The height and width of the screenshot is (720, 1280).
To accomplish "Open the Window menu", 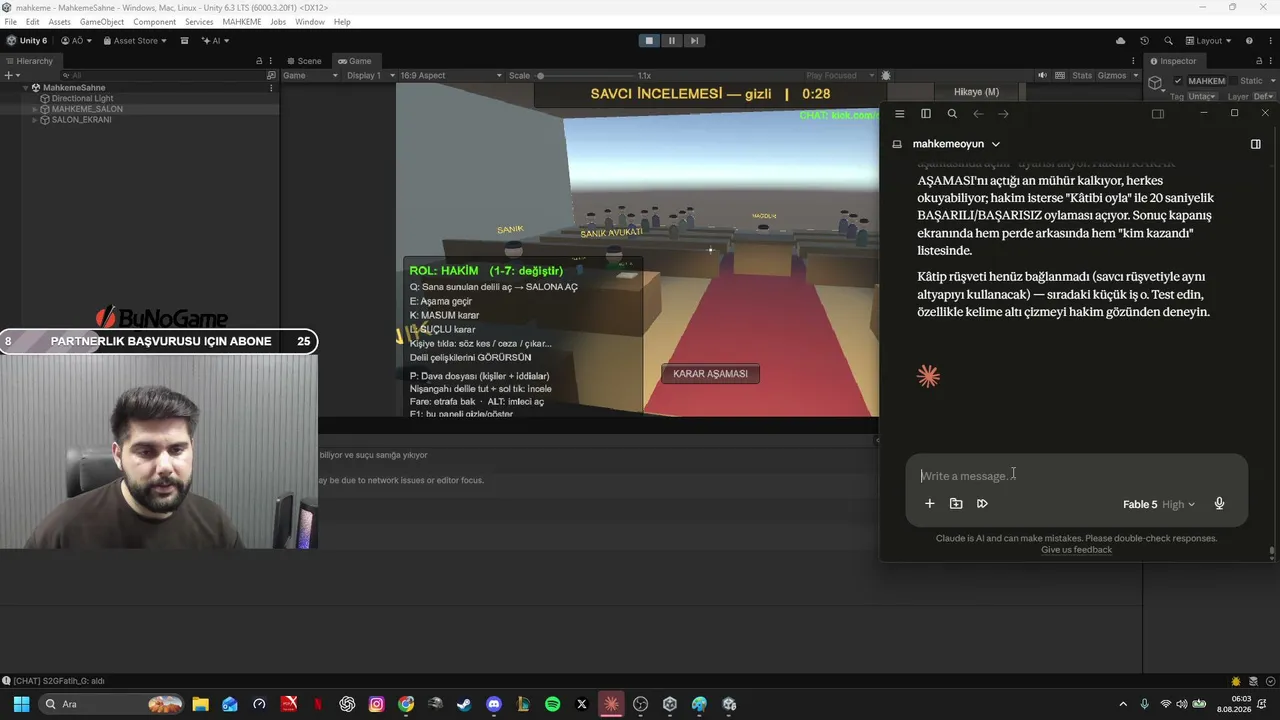I will [310, 22].
